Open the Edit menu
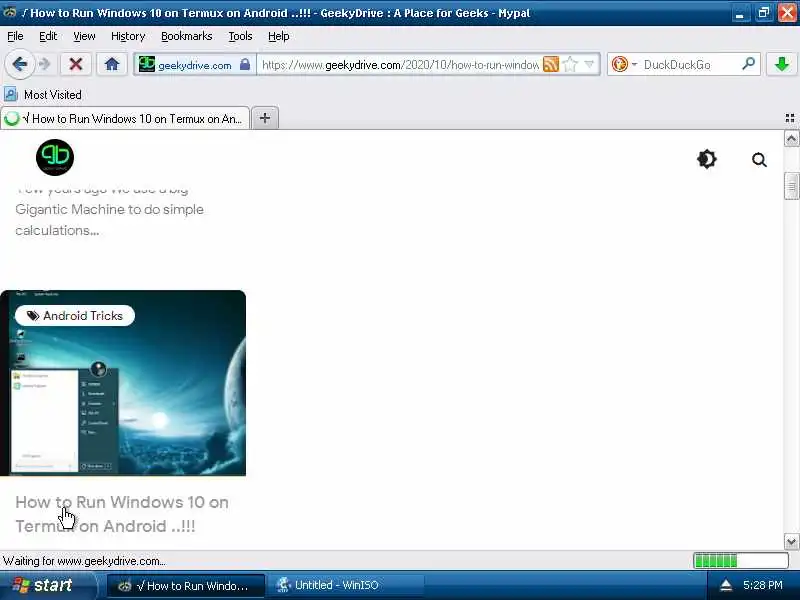800x600 pixels. click(x=48, y=36)
